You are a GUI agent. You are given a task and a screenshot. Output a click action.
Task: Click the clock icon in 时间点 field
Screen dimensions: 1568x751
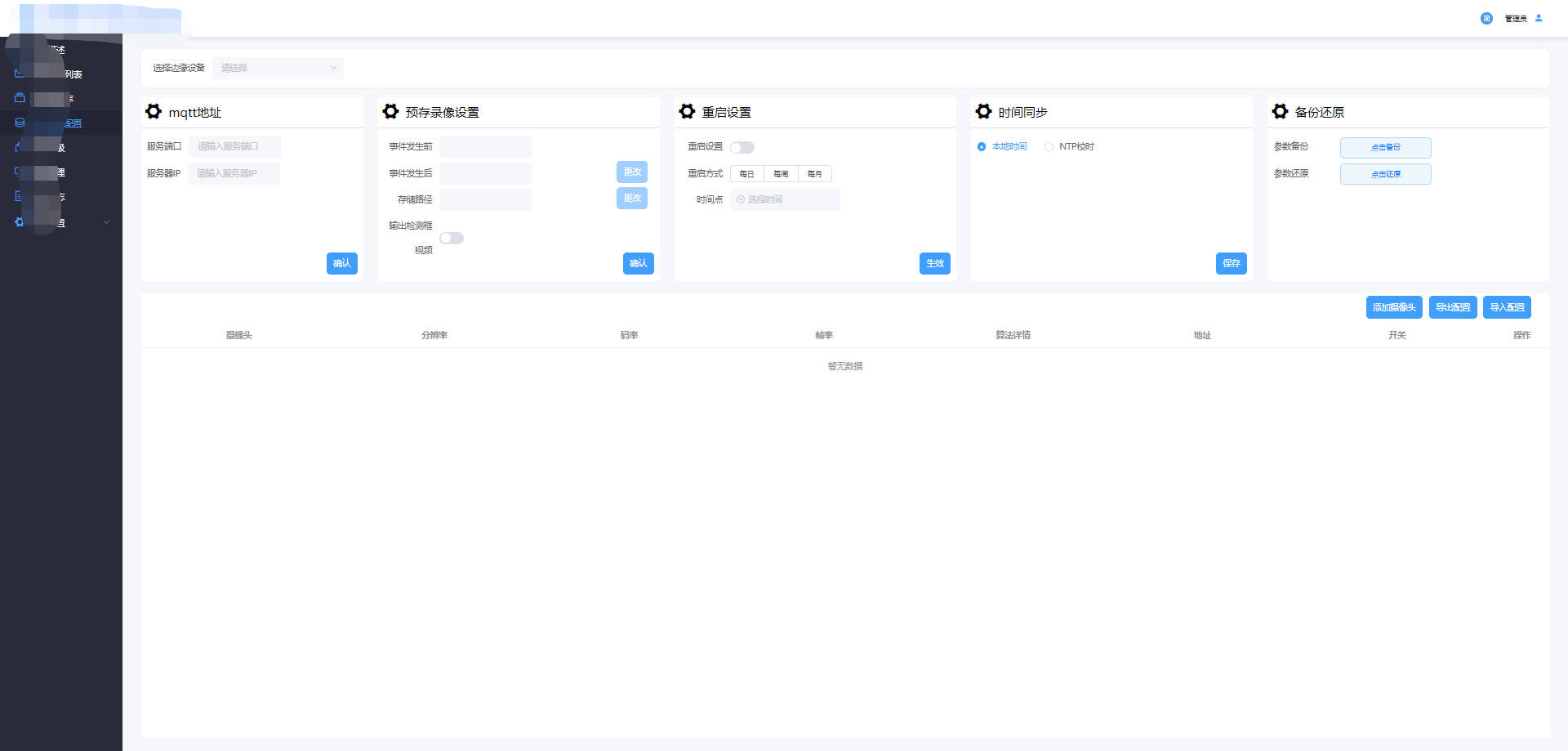tap(741, 199)
